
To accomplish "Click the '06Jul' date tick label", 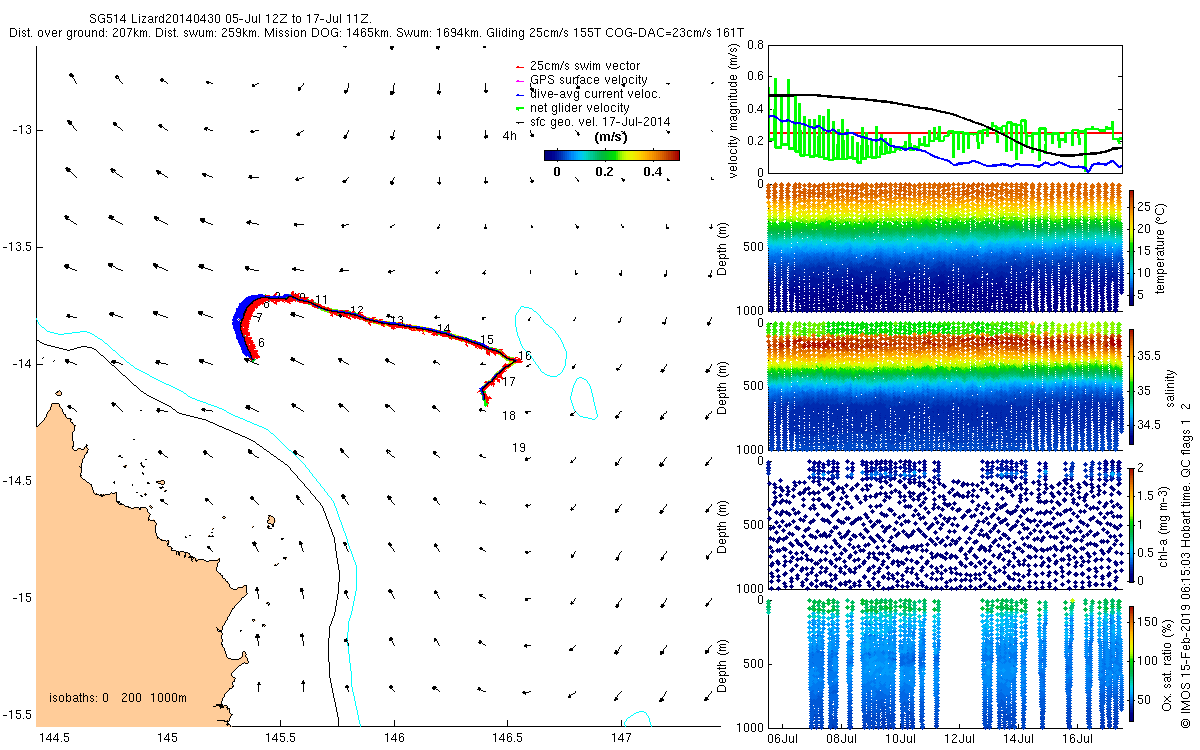I will click(x=783, y=739).
